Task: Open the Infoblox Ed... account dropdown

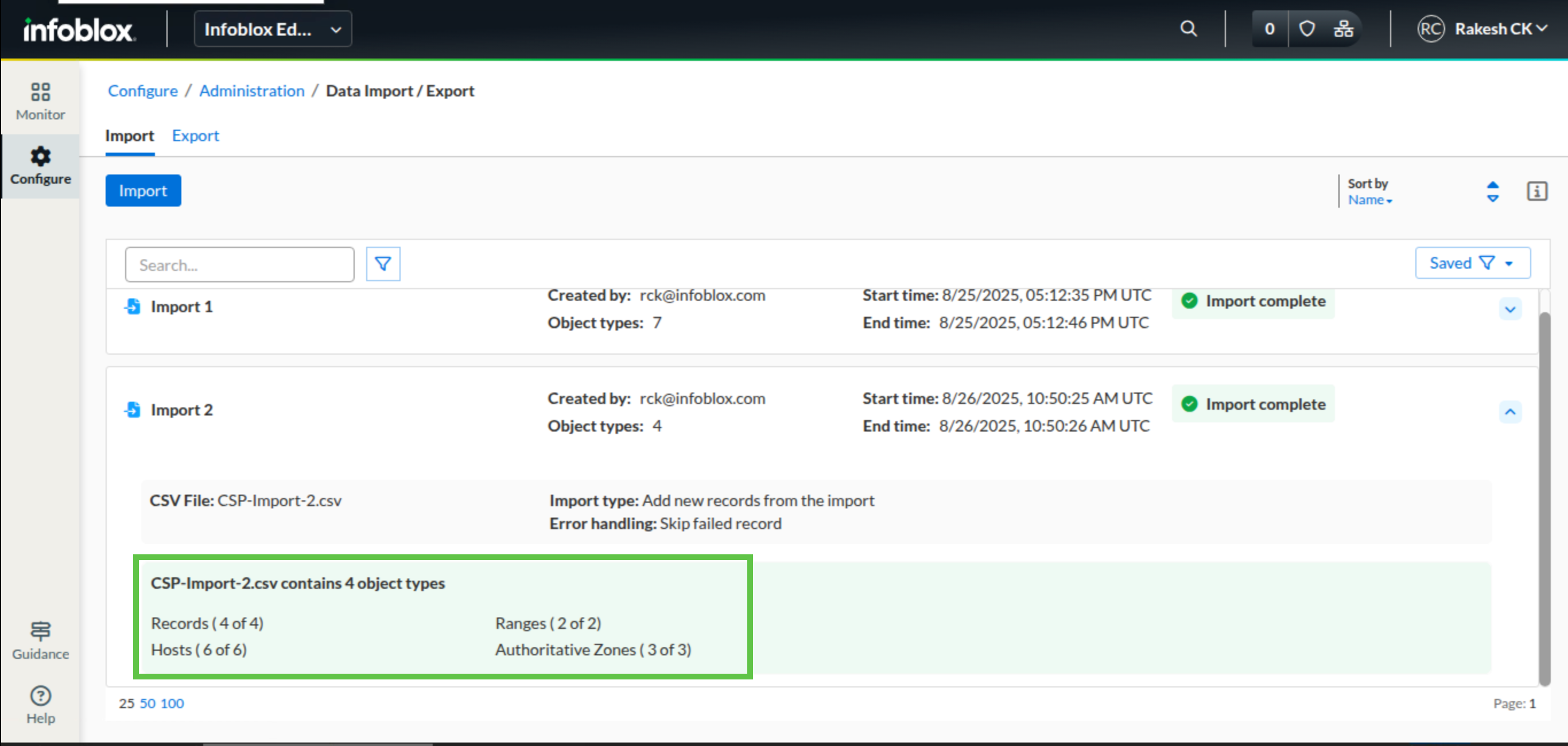Action: 273,29
